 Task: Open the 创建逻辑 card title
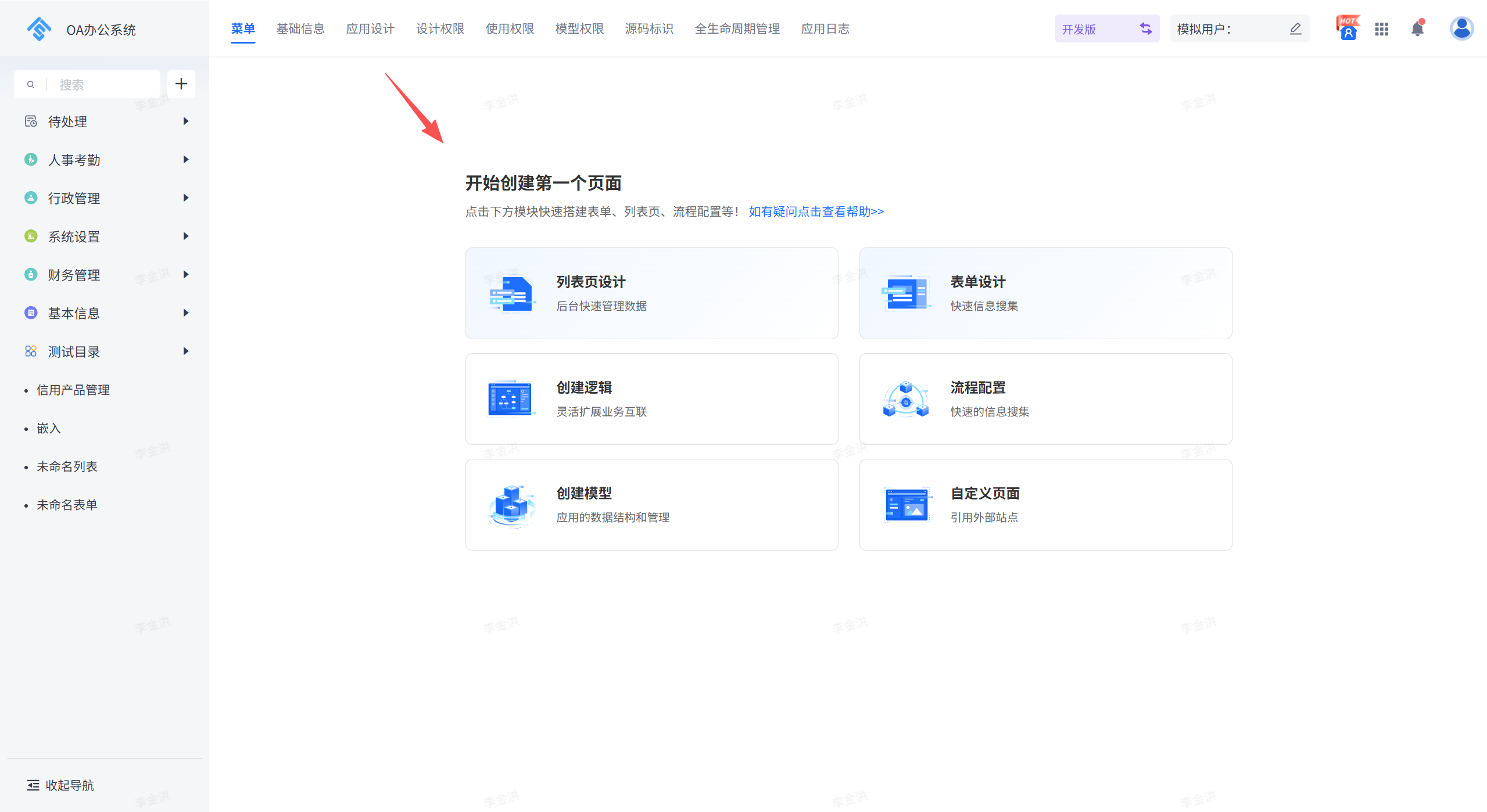584,387
